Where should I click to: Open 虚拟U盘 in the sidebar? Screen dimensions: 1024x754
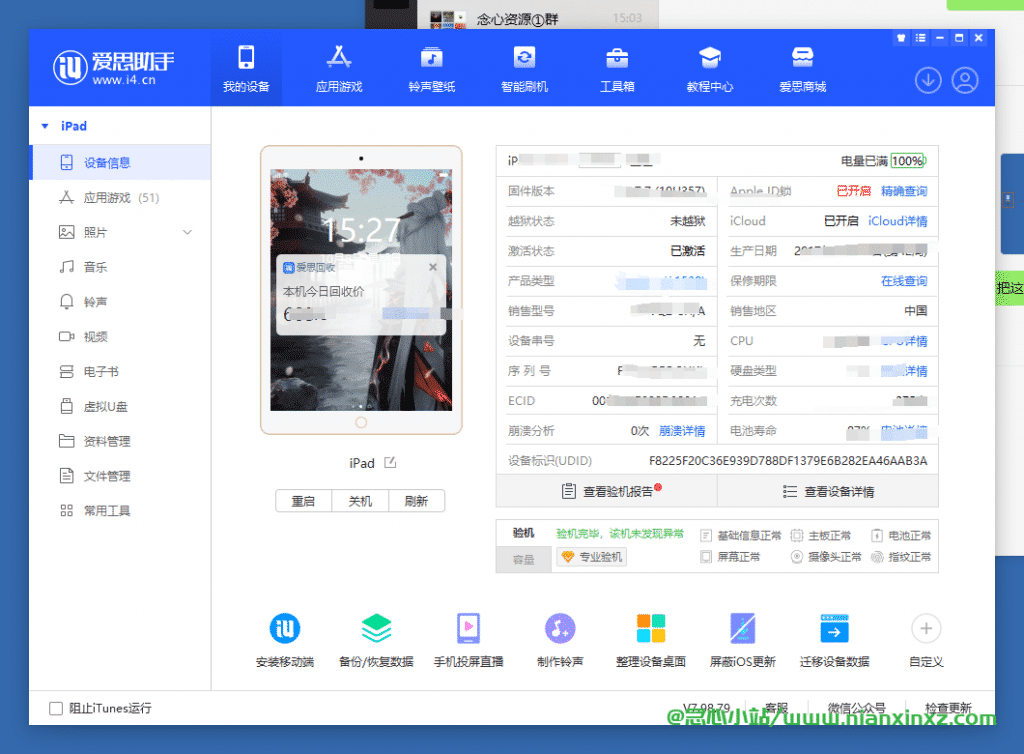tap(120, 406)
